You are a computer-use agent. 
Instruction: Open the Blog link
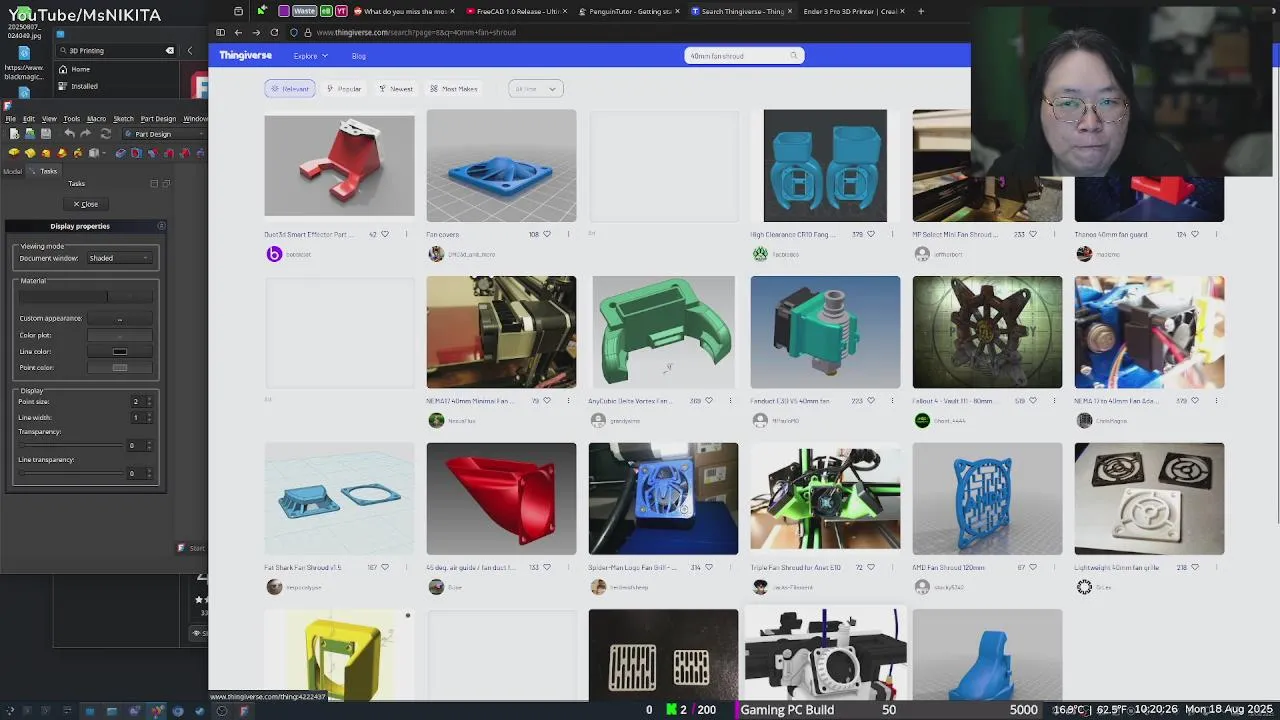pyautogui.click(x=358, y=56)
